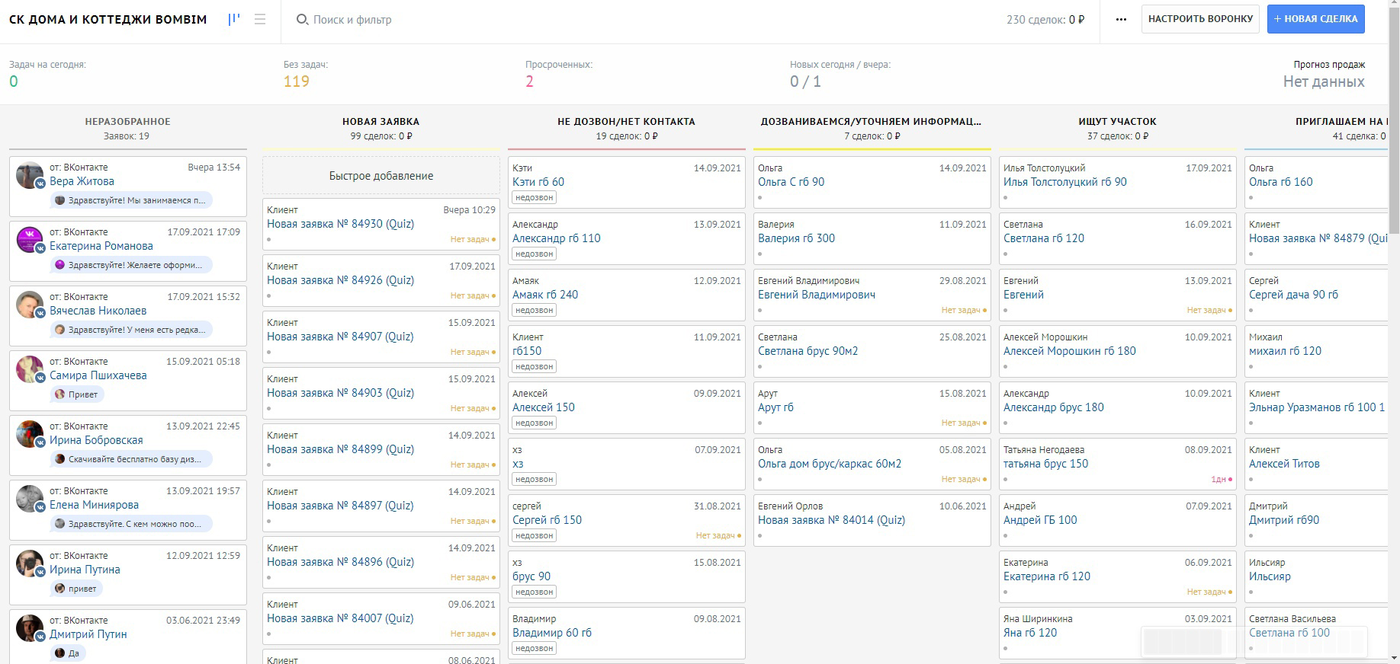Click Вера Житова's avatar

click(x=29, y=175)
